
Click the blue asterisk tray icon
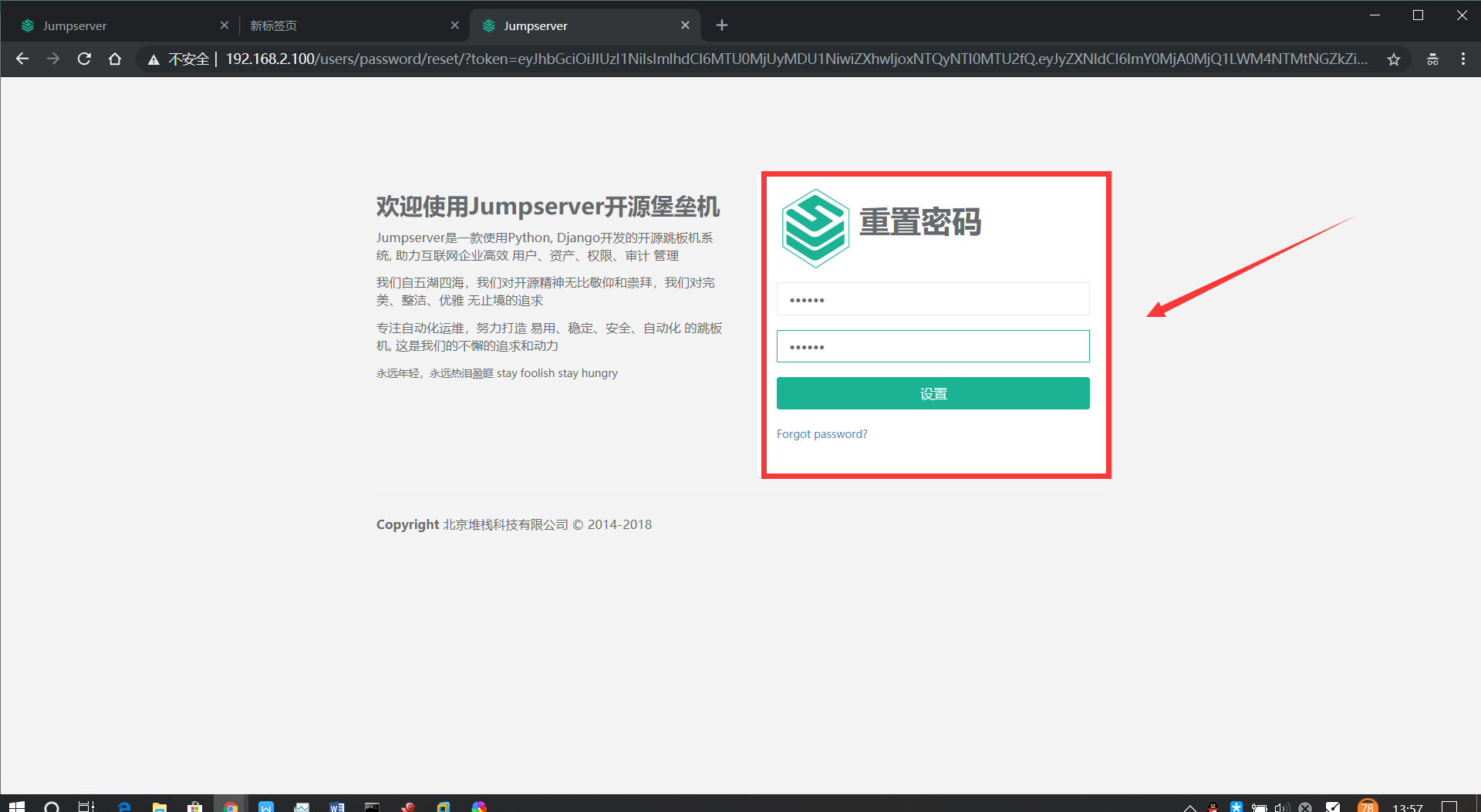coord(1236,807)
